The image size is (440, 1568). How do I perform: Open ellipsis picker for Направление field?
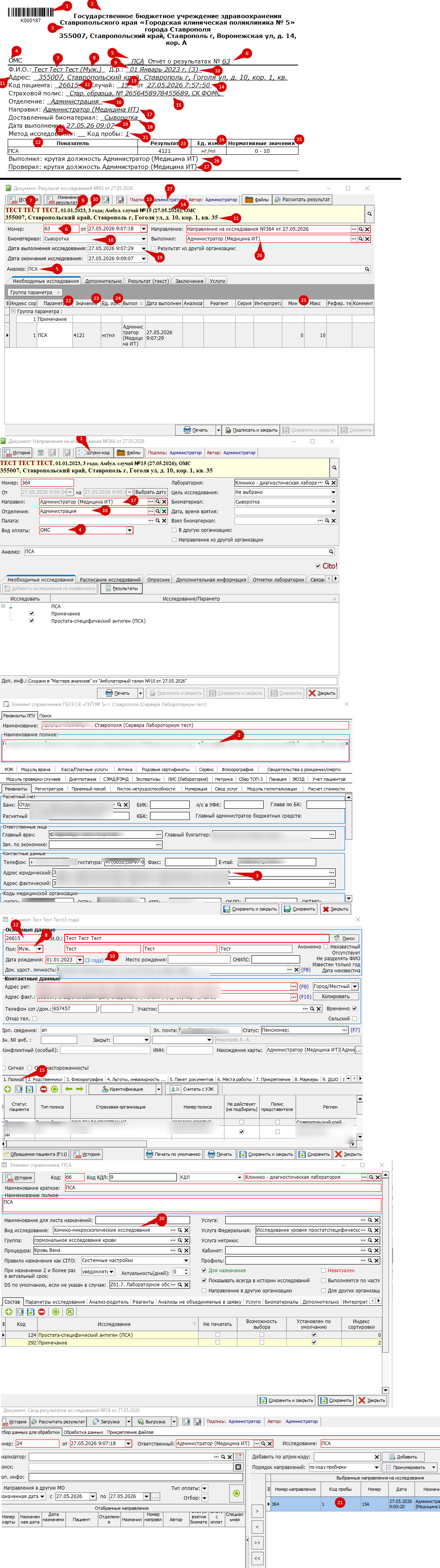[353, 230]
